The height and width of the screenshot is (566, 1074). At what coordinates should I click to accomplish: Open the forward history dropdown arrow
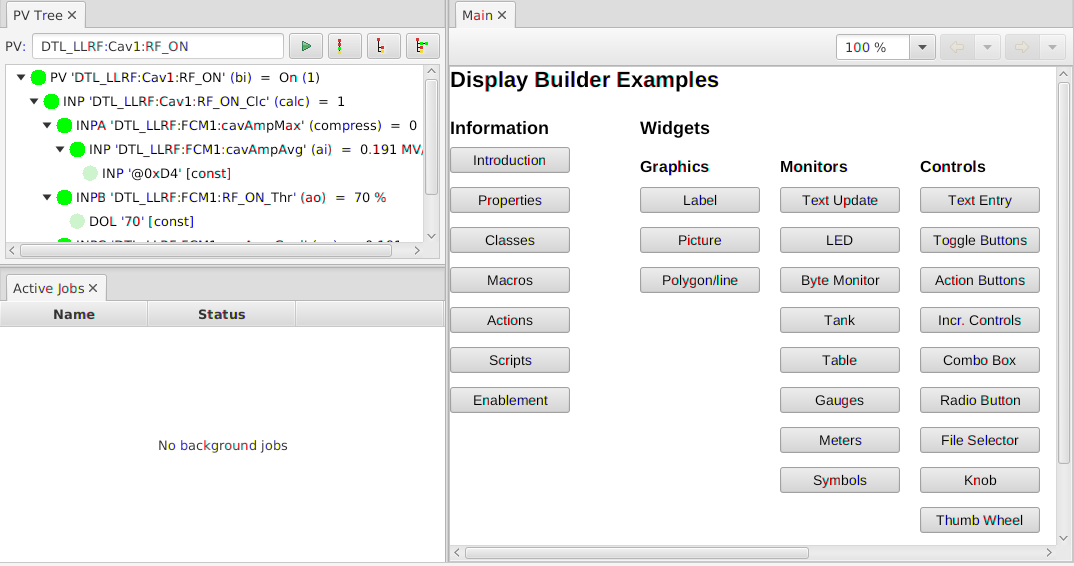[1051, 47]
